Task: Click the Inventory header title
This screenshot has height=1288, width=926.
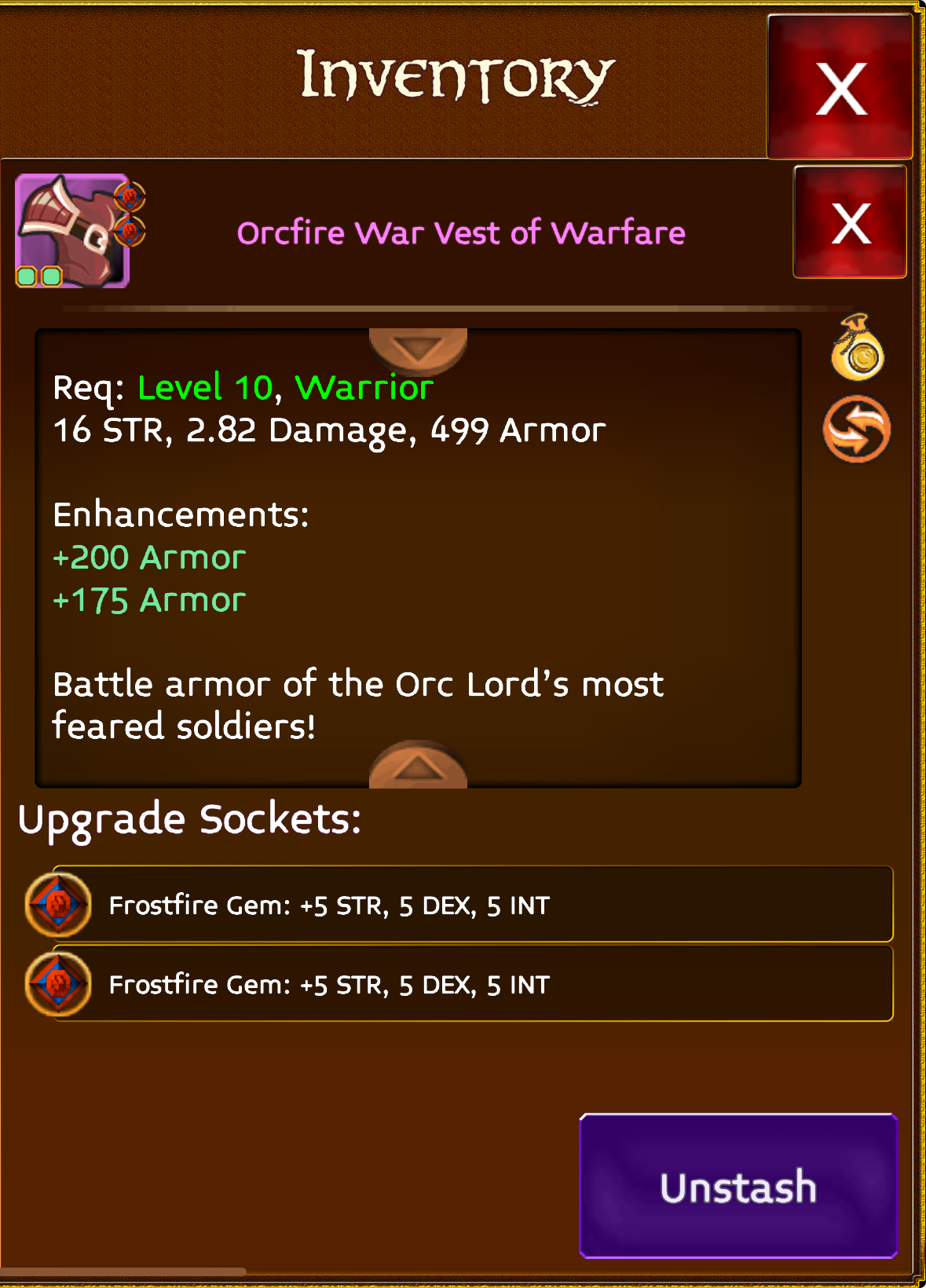Action: (456, 76)
